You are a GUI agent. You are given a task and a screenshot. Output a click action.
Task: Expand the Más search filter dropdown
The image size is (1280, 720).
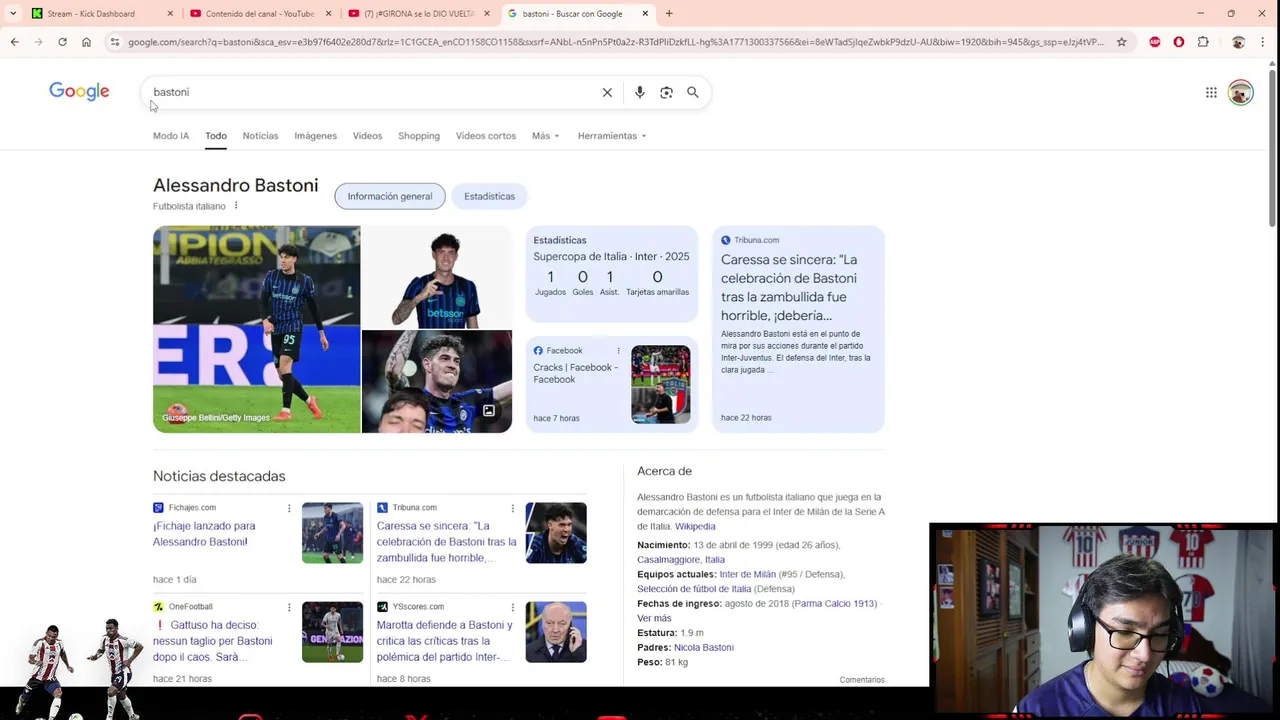pos(545,136)
